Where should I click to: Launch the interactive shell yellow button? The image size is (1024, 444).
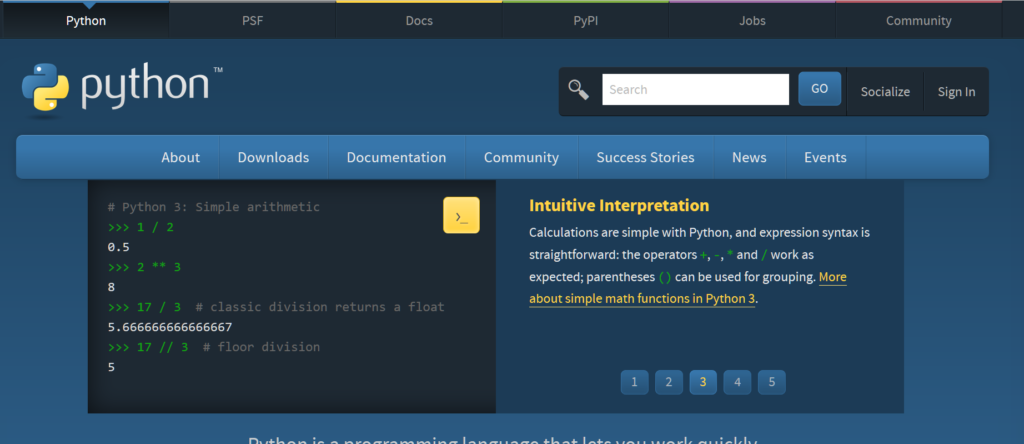click(461, 215)
